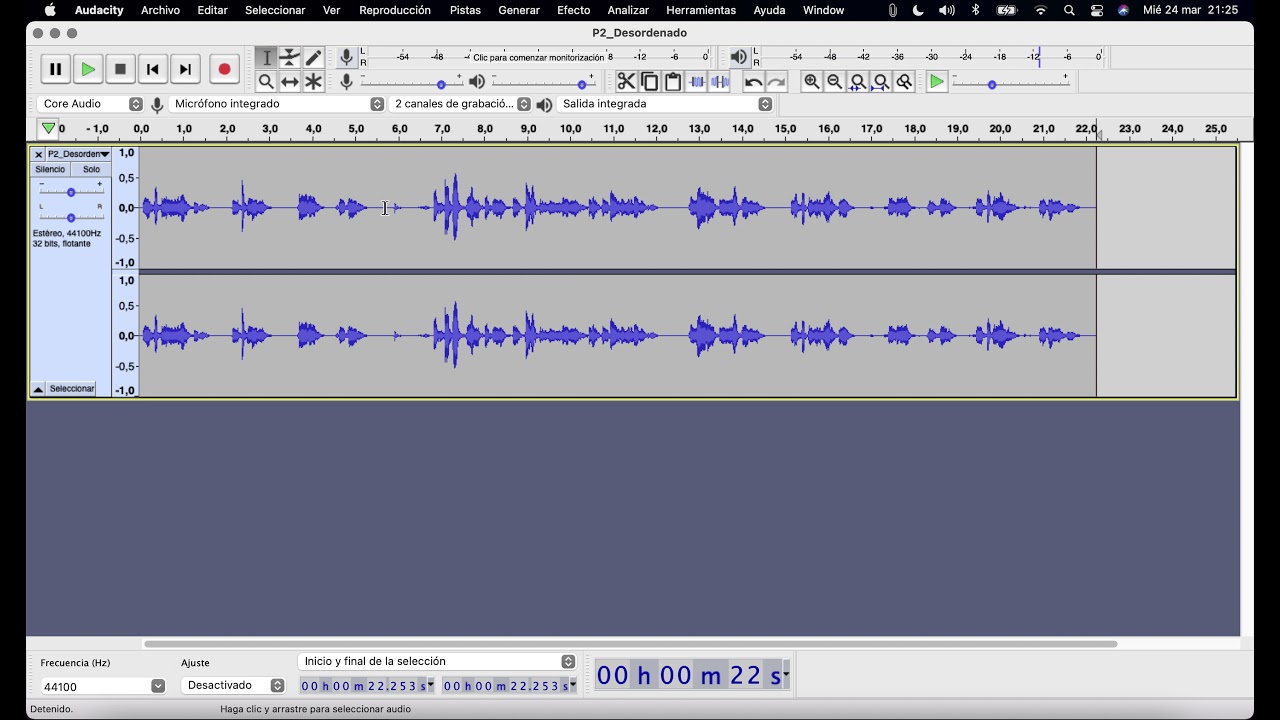Toggle zoom with the last magnifier icon
This screenshot has width=1280, height=720.
tap(904, 82)
